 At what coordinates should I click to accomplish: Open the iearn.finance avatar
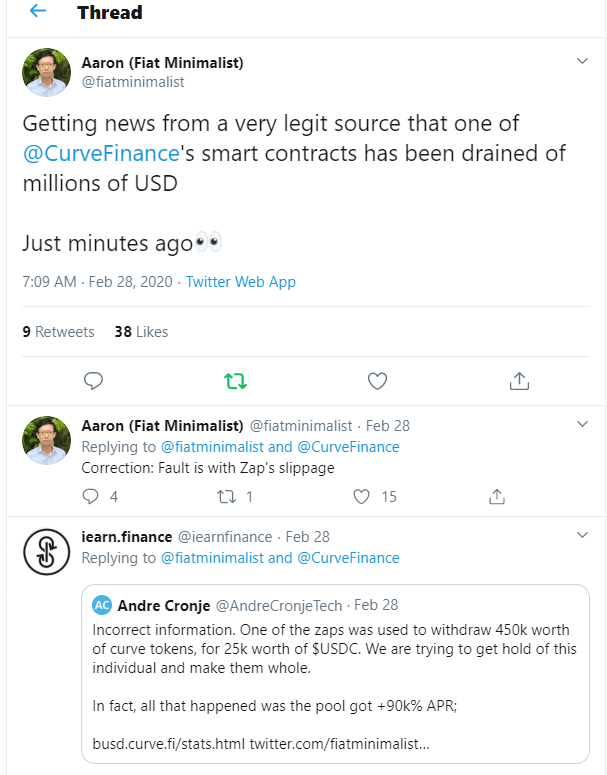tap(46, 551)
